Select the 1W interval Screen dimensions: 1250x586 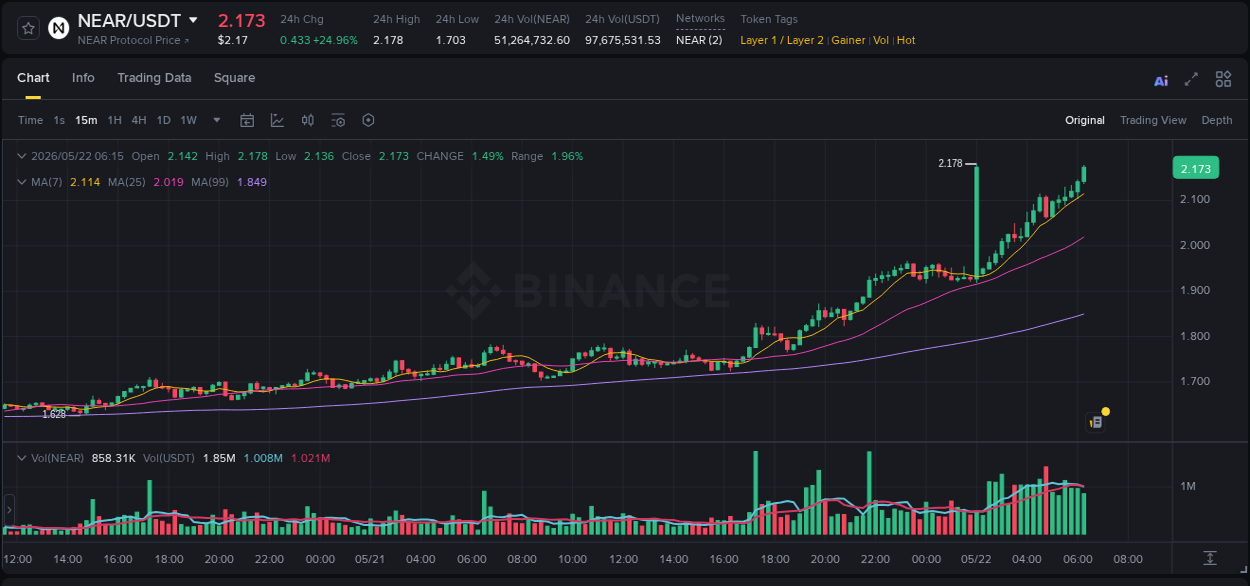(x=188, y=120)
